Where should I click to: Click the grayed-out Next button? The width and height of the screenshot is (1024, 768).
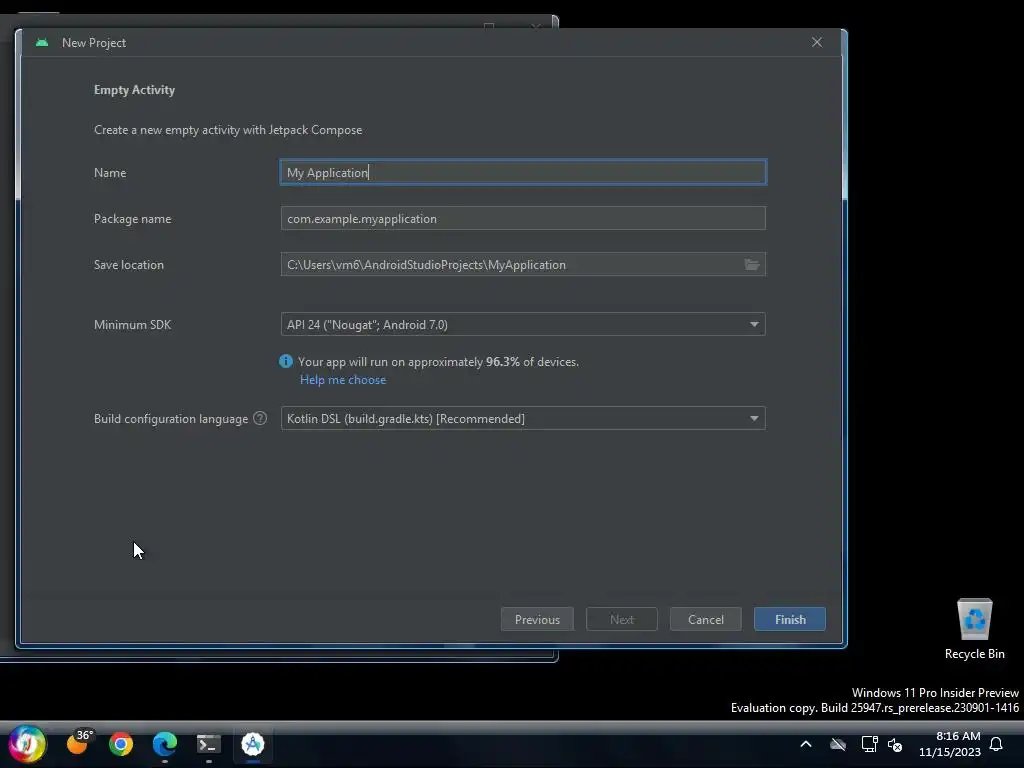point(622,619)
